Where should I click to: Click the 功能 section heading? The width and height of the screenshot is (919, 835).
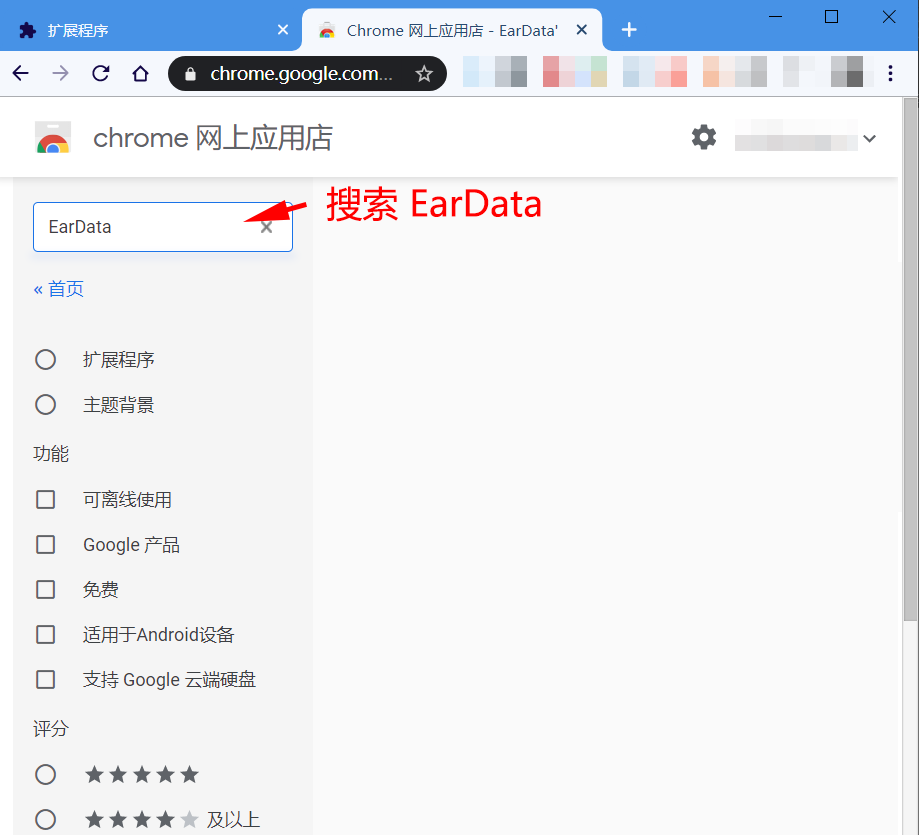pos(51,454)
